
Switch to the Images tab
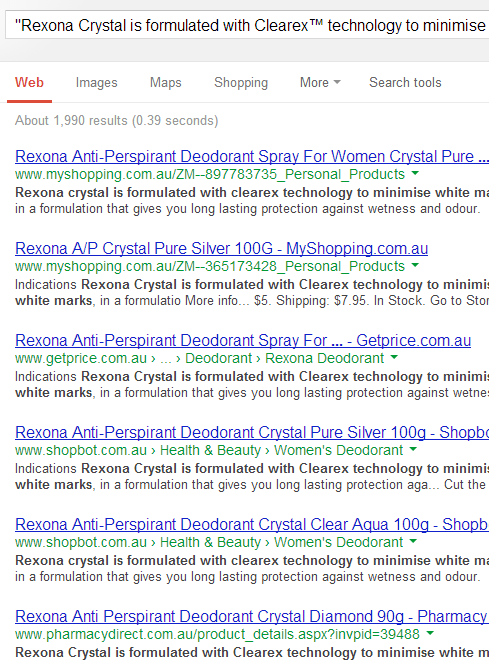click(x=96, y=82)
